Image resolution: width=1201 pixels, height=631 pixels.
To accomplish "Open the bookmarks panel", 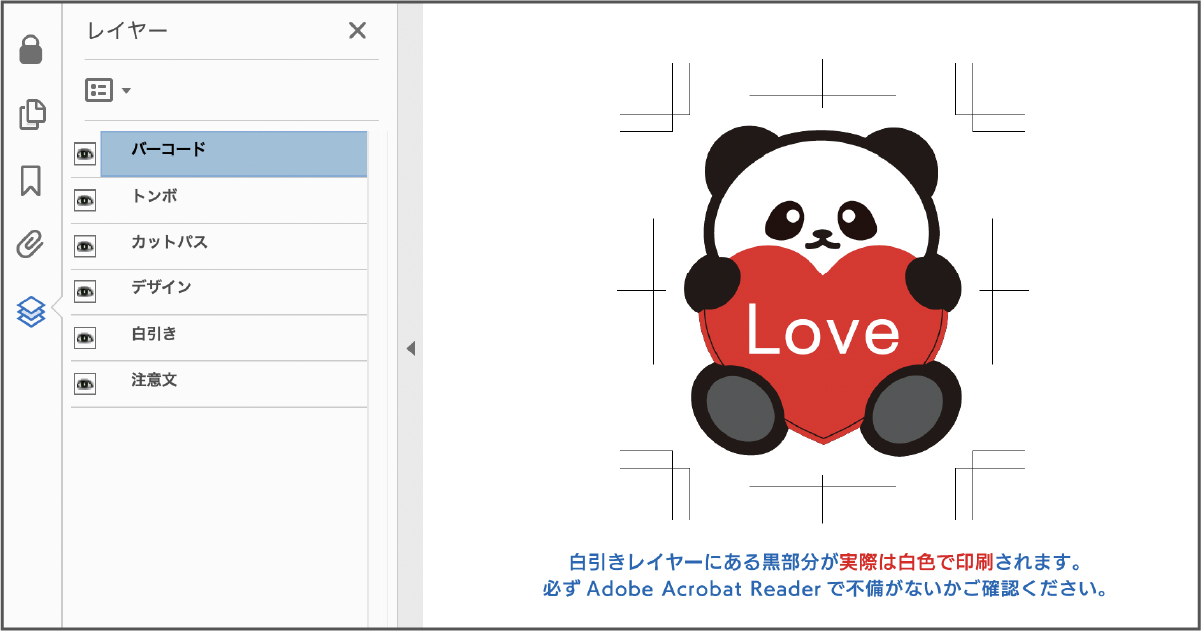I will click(x=31, y=181).
